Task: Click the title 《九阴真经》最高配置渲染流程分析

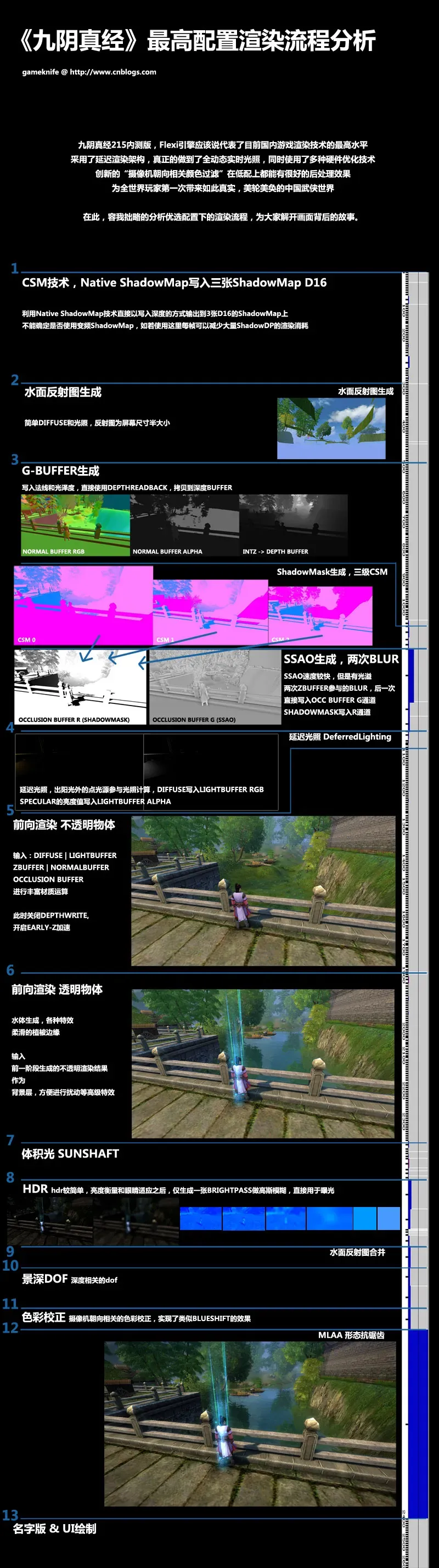Action: click(196, 41)
